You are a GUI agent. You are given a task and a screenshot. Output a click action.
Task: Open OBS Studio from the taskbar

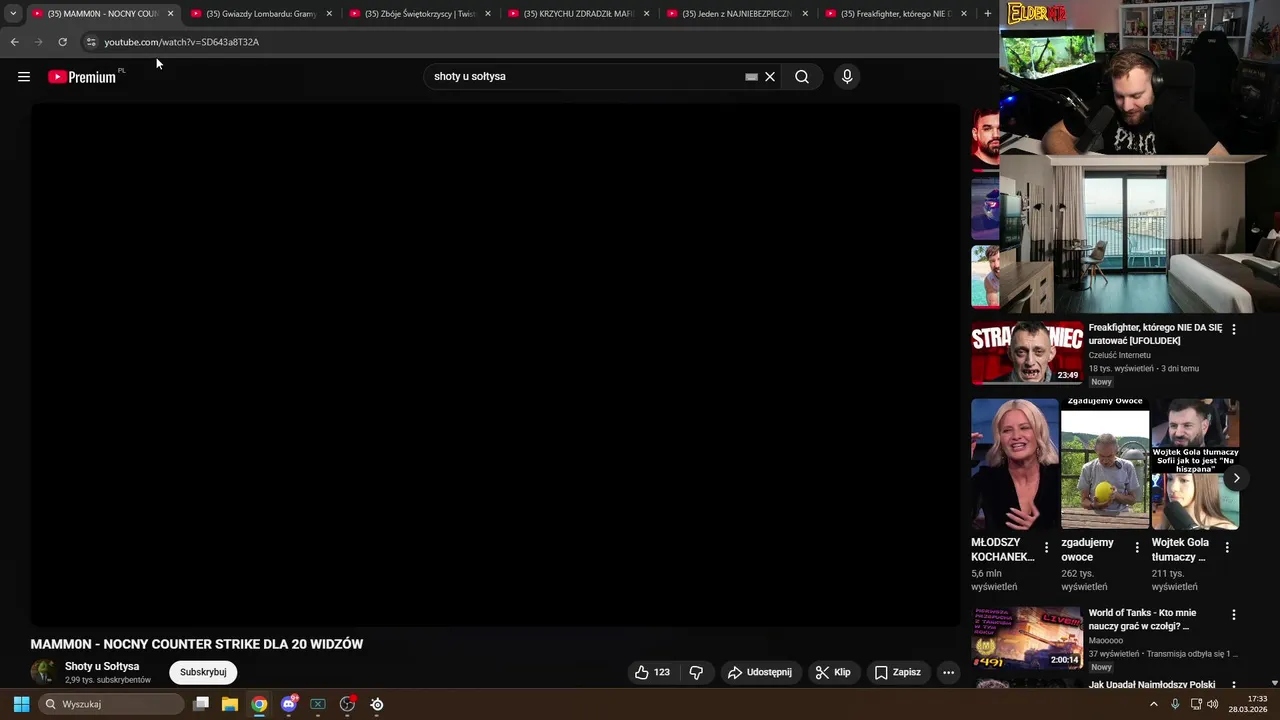pyautogui.click(x=347, y=704)
